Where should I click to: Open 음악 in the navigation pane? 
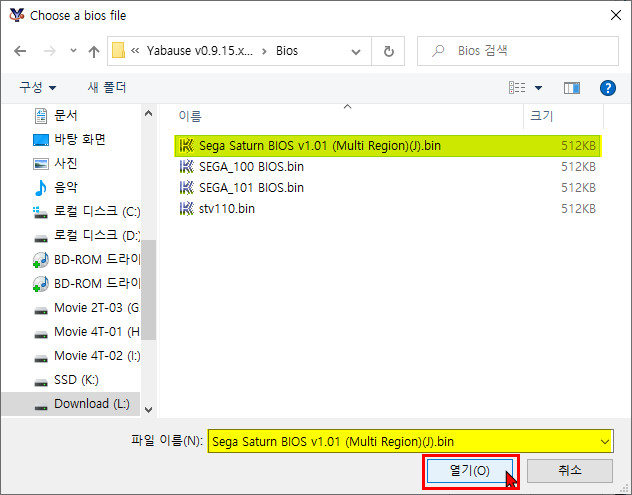66,187
